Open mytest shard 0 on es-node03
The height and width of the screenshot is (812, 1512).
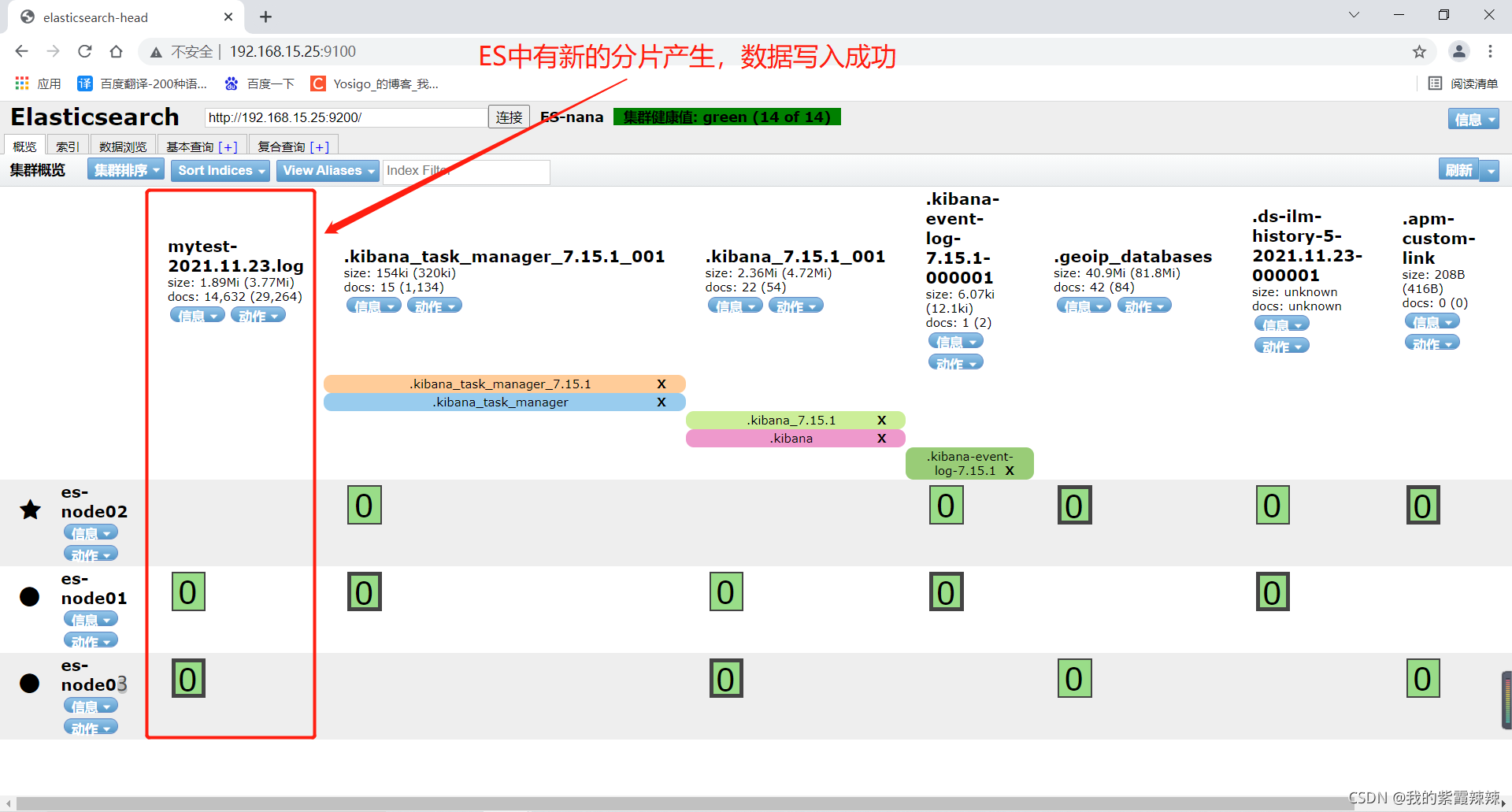click(x=188, y=679)
